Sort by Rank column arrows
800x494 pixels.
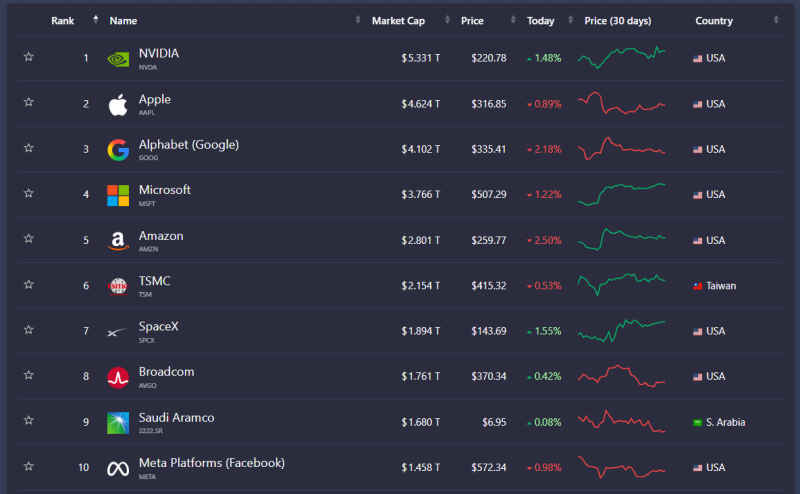(95, 20)
